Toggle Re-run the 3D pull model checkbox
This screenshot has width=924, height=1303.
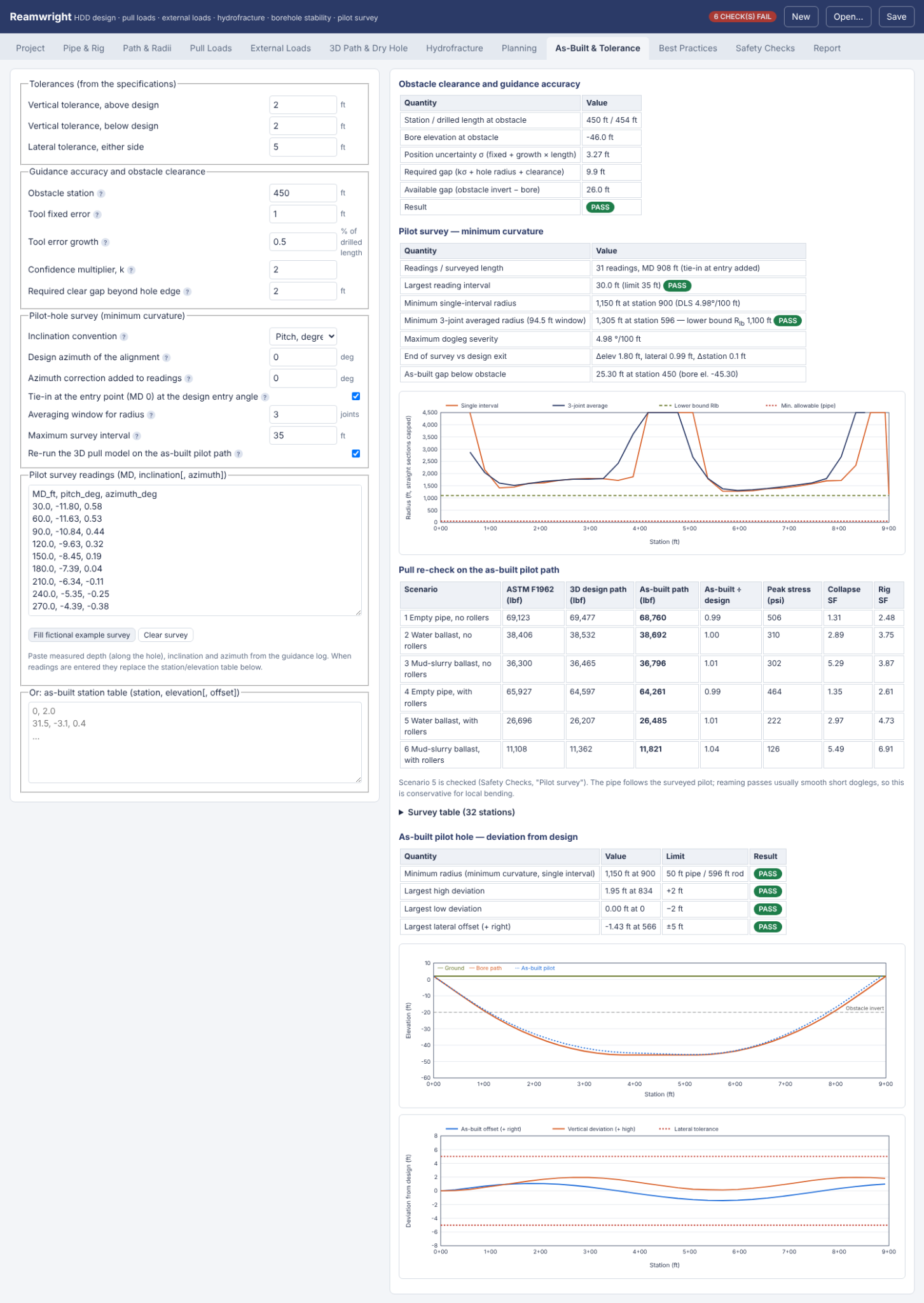(x=356, y=454)
